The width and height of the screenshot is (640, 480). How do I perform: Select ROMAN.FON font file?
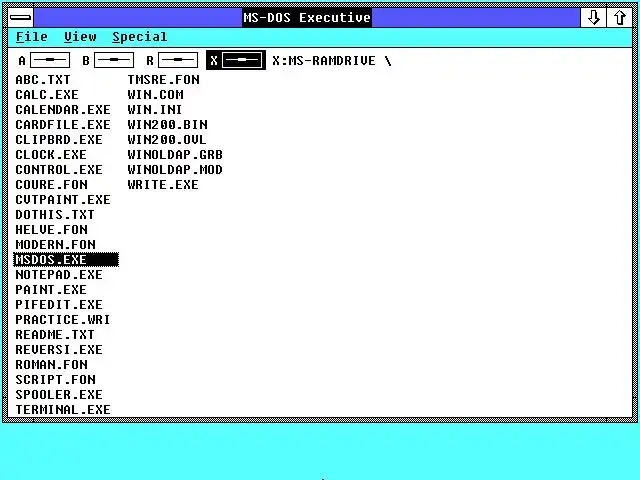point(51,364)
